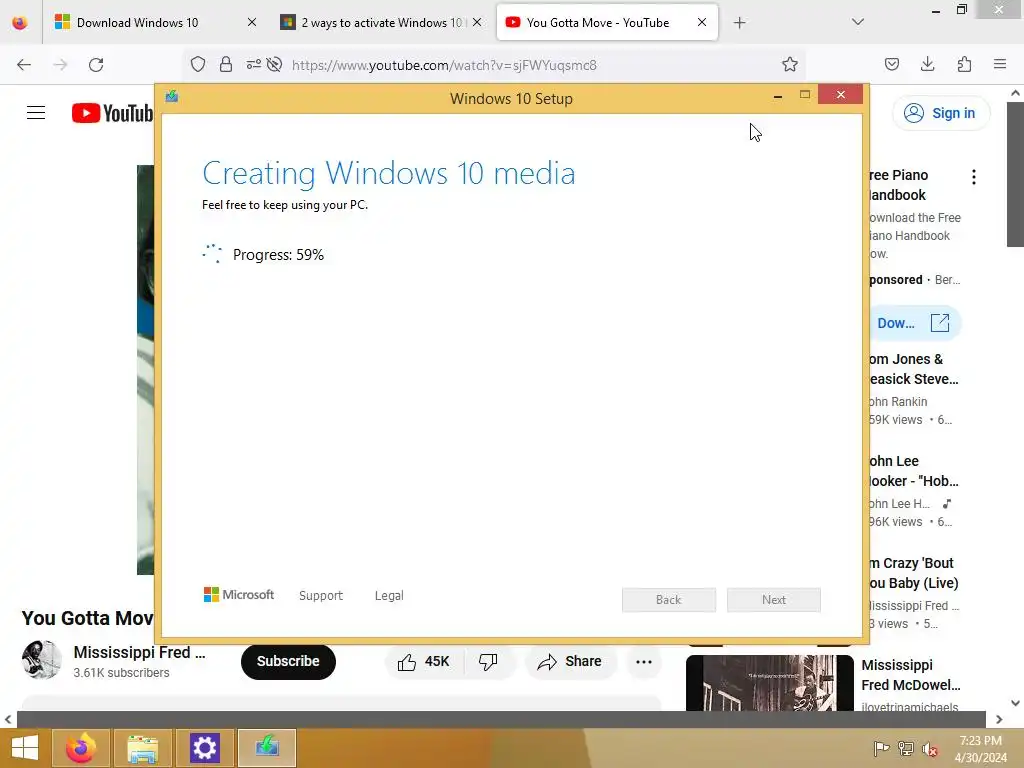Subscribe to the Mississippi Fred channel

click(x=288, y=661)
